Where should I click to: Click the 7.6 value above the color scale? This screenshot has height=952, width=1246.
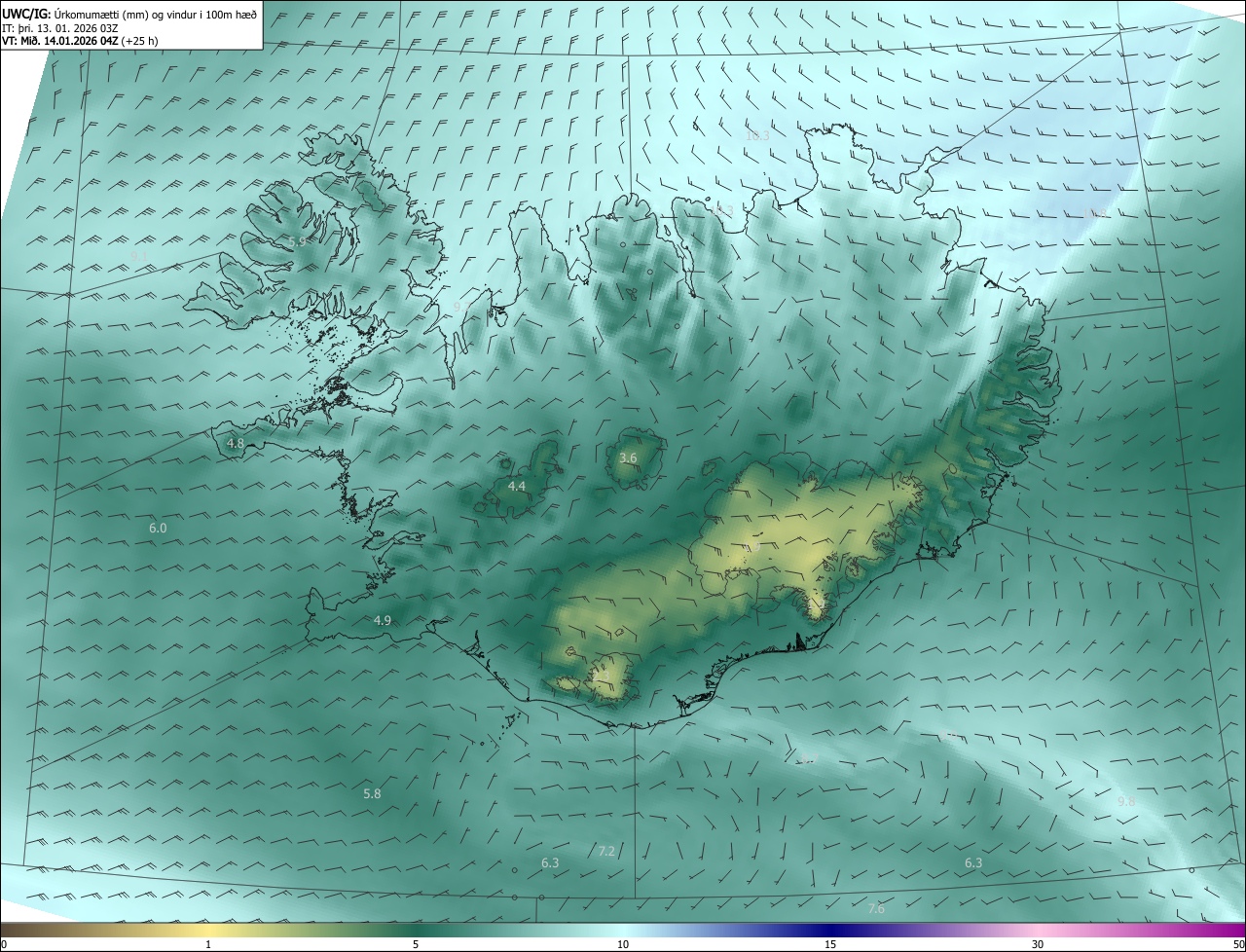click(x=876, y=908)
